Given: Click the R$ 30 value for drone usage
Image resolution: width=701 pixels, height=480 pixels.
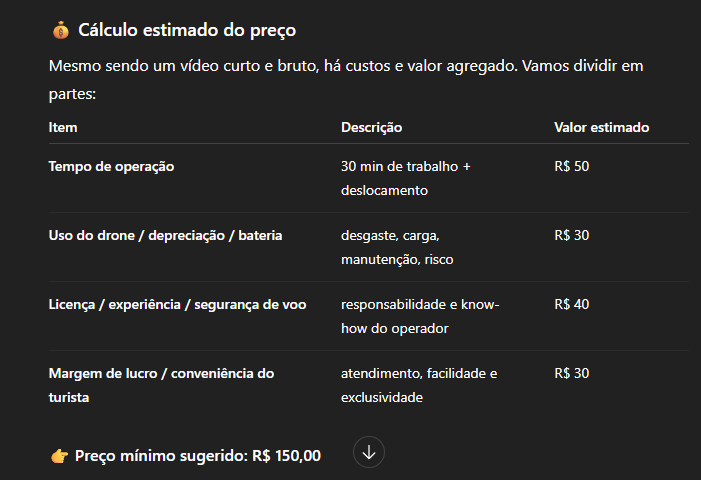Looking at the screenshot, I should (572, 235).
